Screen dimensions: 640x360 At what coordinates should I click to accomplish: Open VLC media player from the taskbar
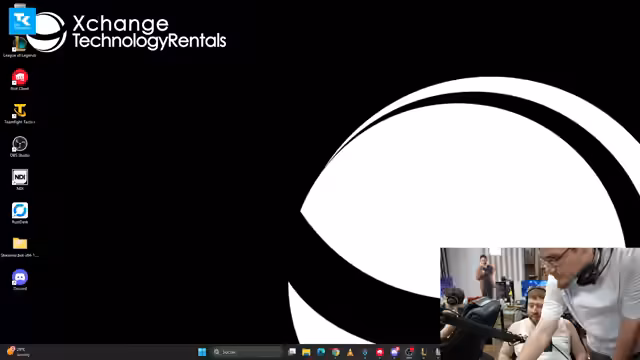coord(350,352)
